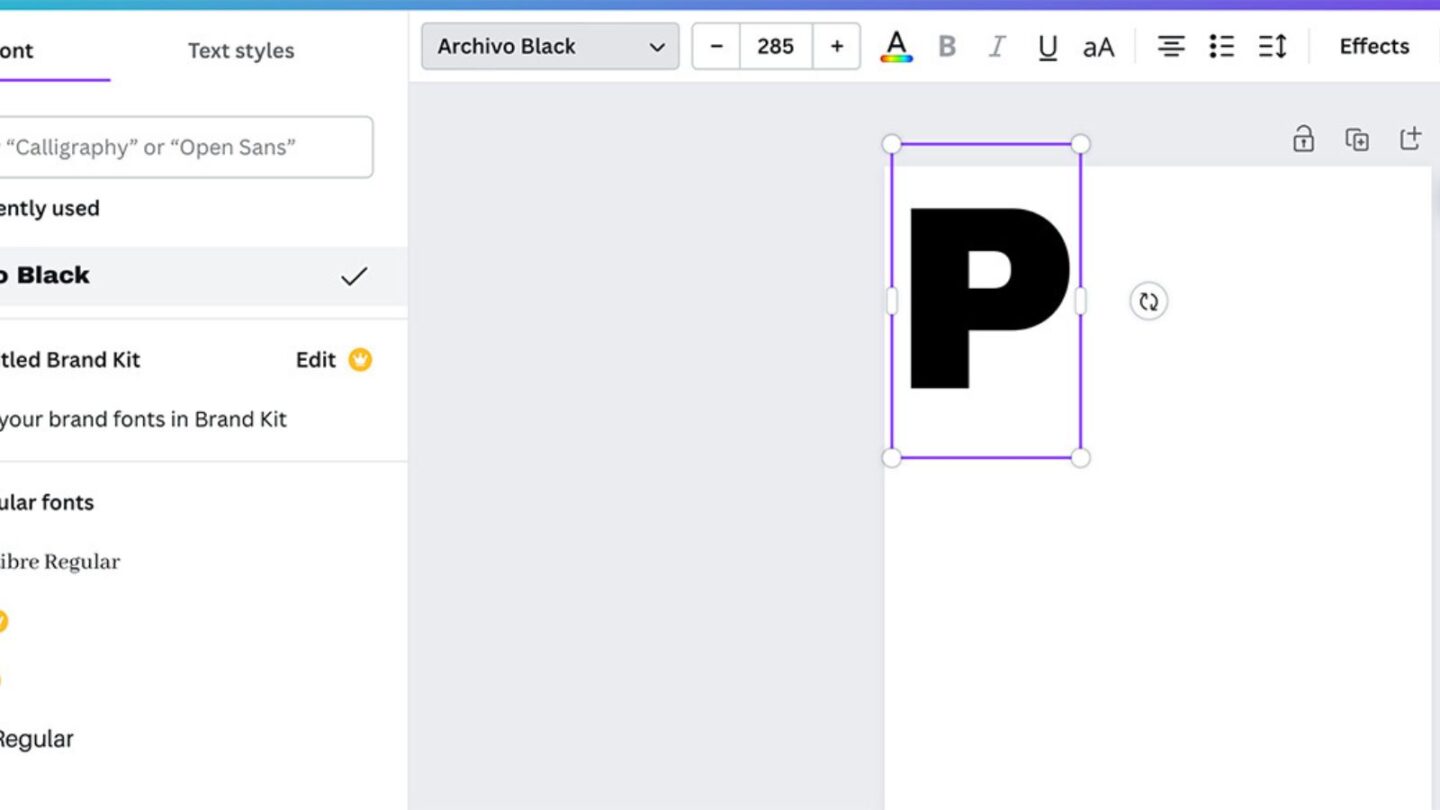Viewport: 1440px width, 810px height.
Task: Switch to the Text styles tab
Action: [x=241, y=51]
